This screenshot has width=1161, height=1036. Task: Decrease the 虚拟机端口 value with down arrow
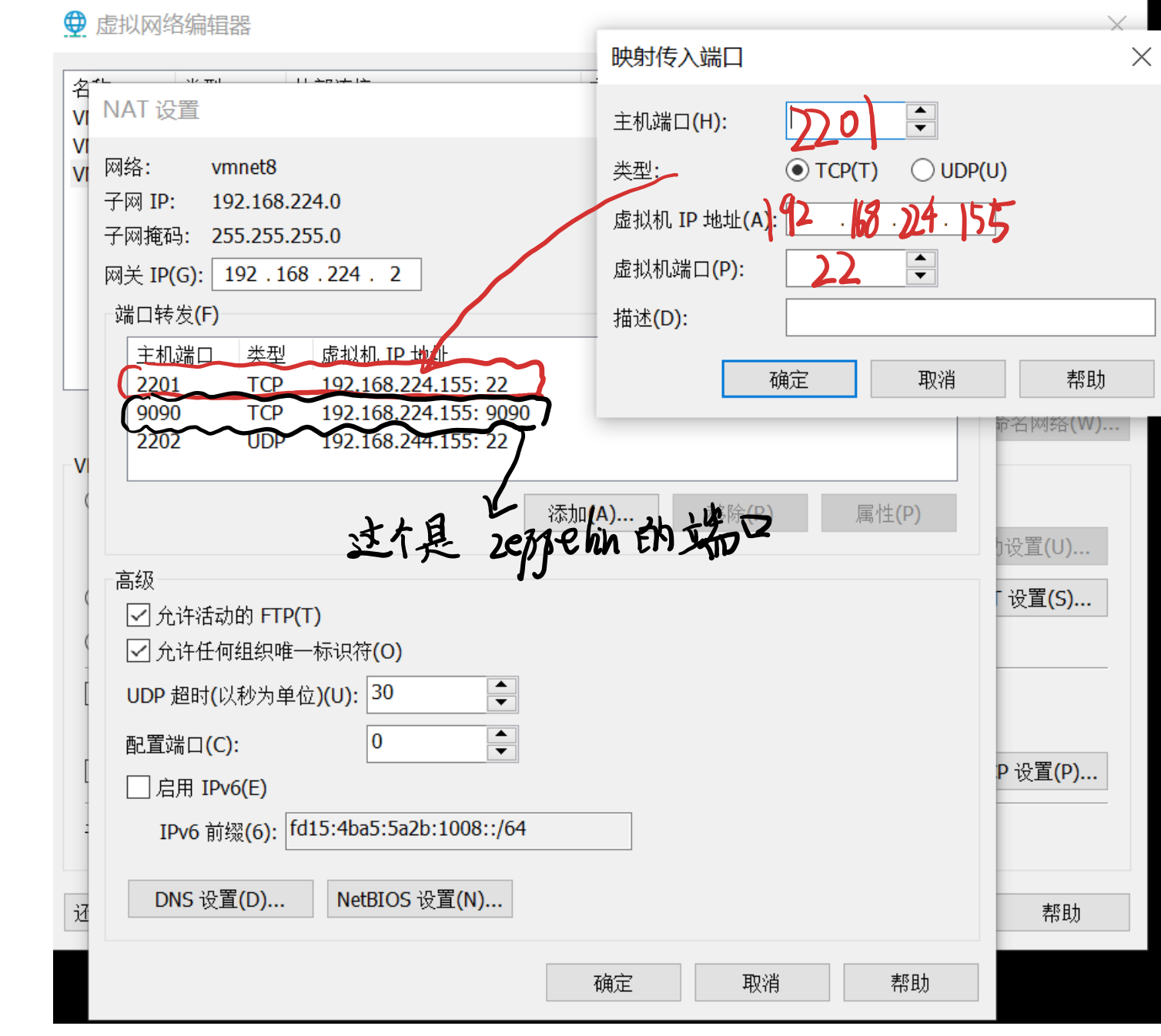tap(921, 277)
